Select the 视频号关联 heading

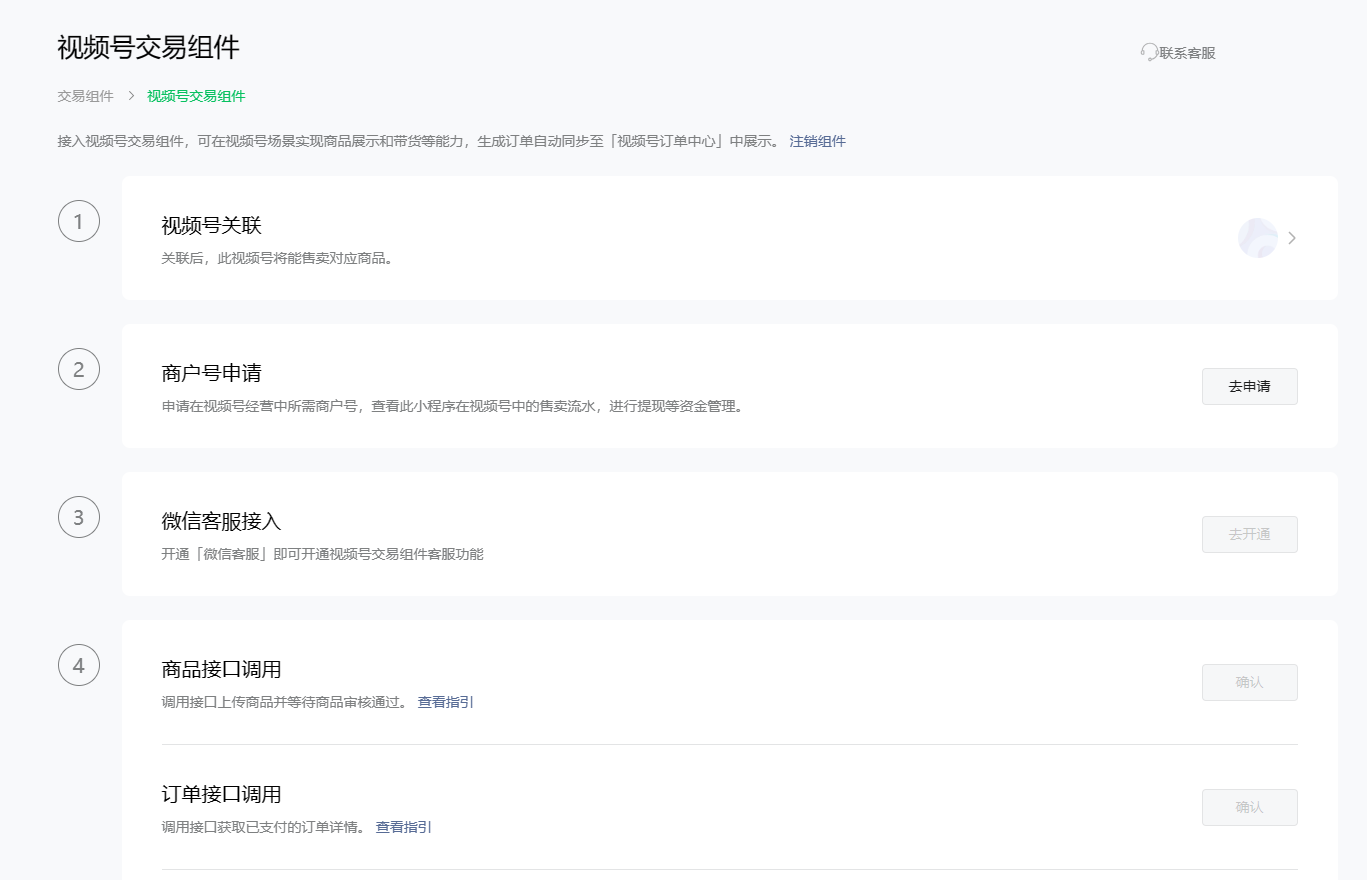point(211,226)
